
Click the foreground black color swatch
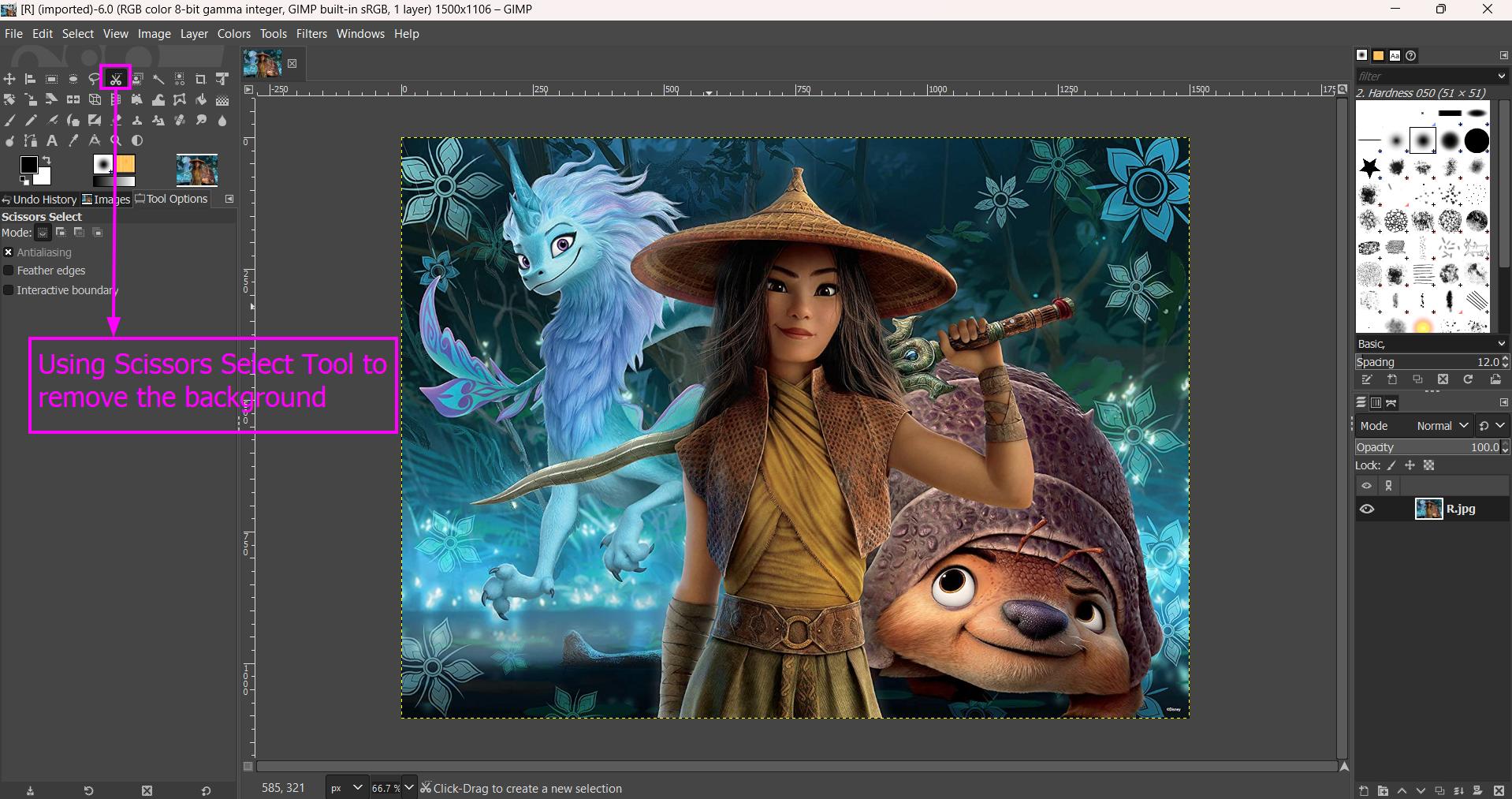(28, 164)
